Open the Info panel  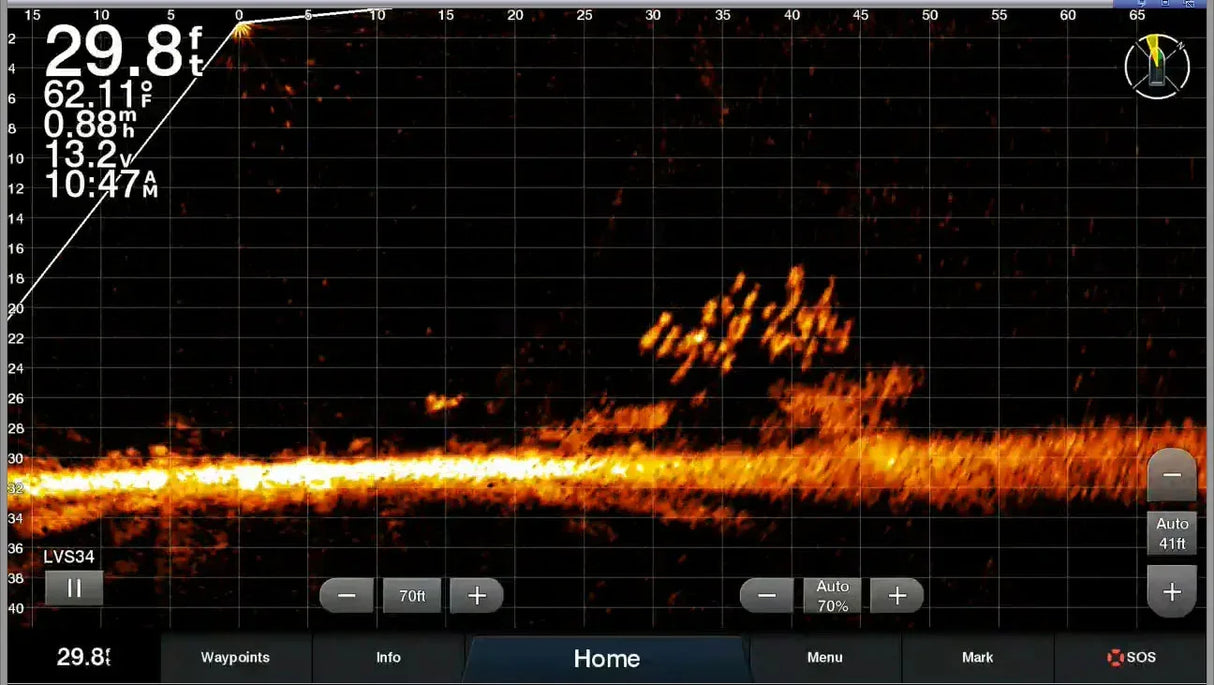click(388, 657)
